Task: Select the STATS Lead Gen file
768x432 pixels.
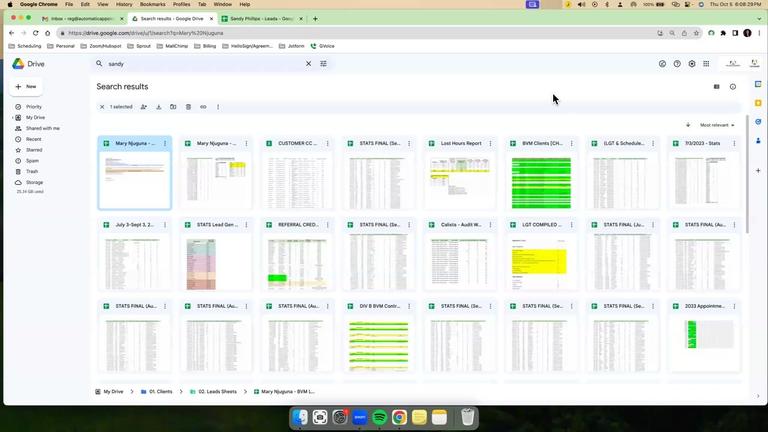Action: point(216,255)
